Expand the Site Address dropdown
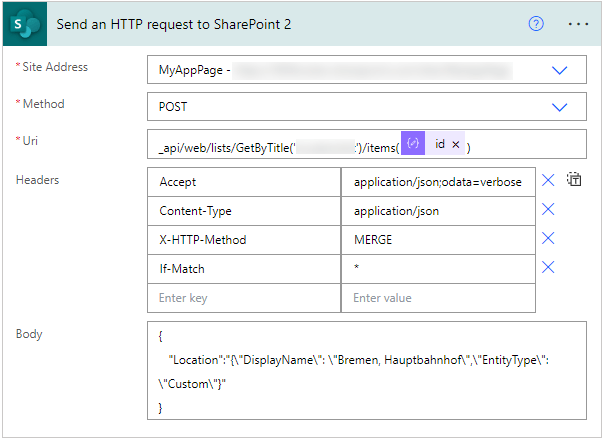 coord(559,70)
